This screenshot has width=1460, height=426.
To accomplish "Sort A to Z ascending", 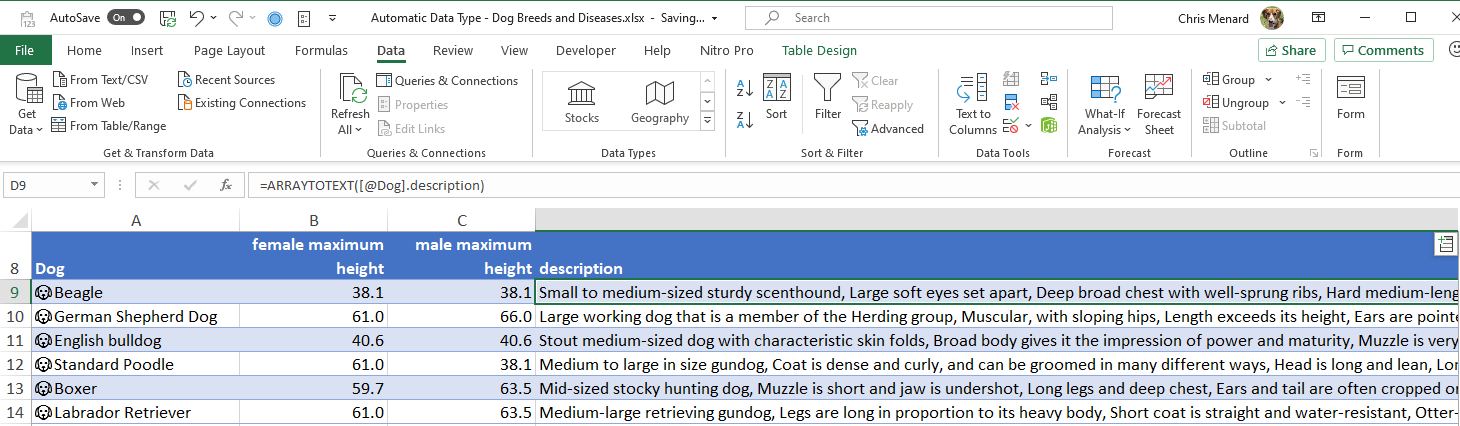I will (744, 88).
